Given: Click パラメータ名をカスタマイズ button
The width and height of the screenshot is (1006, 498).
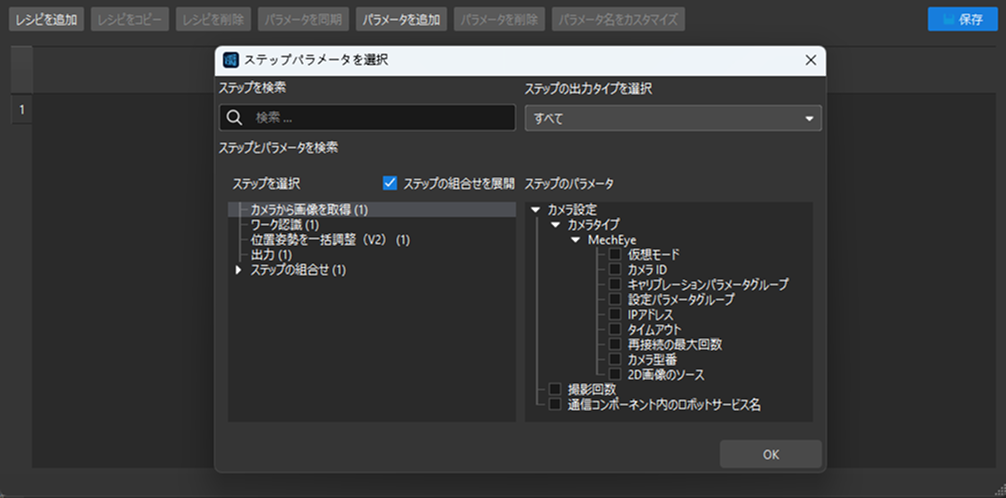Looking at the screenshot, I should (x=618, y=19).
